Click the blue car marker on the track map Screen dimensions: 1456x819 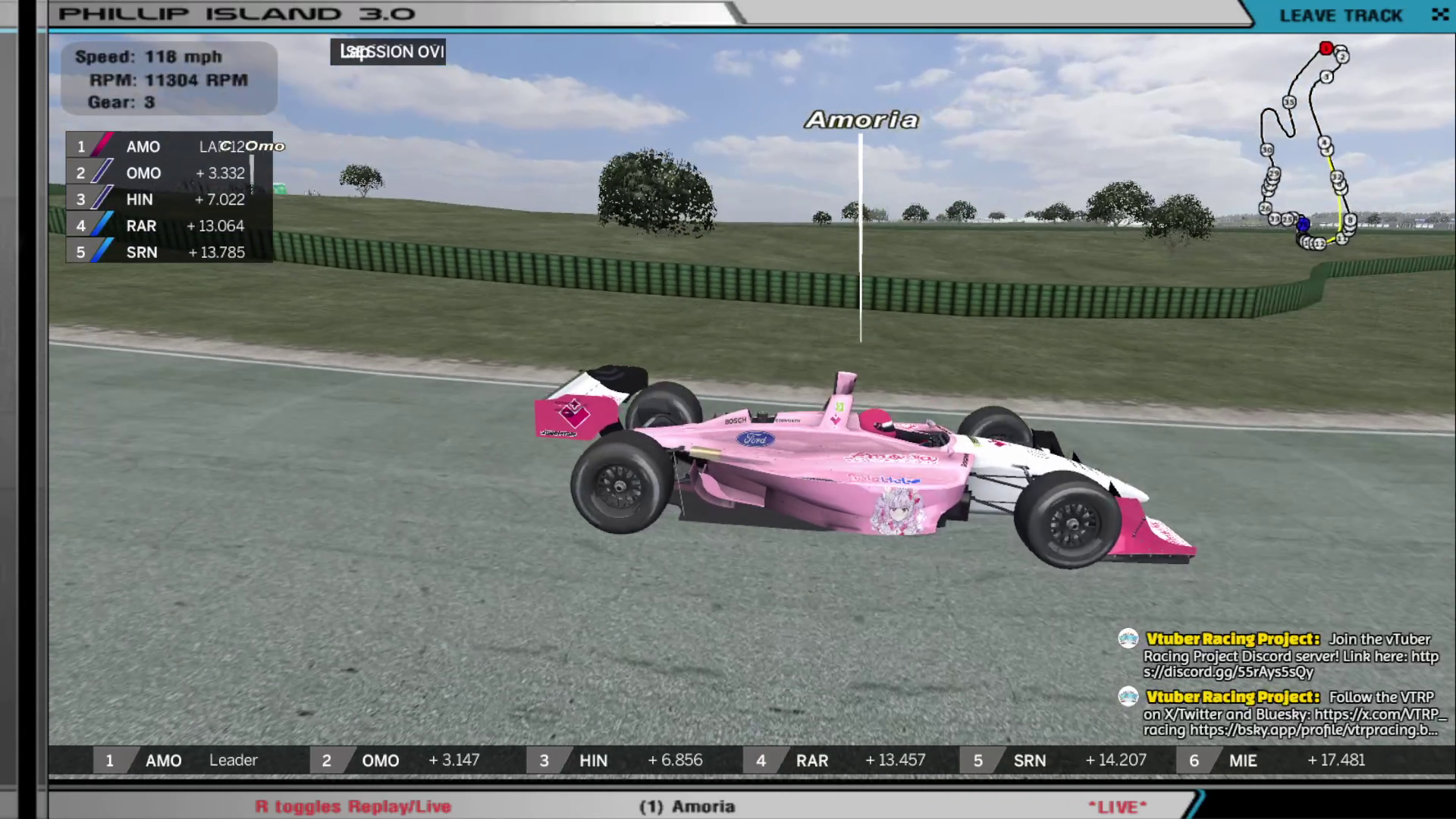(x=1303, y=224)
